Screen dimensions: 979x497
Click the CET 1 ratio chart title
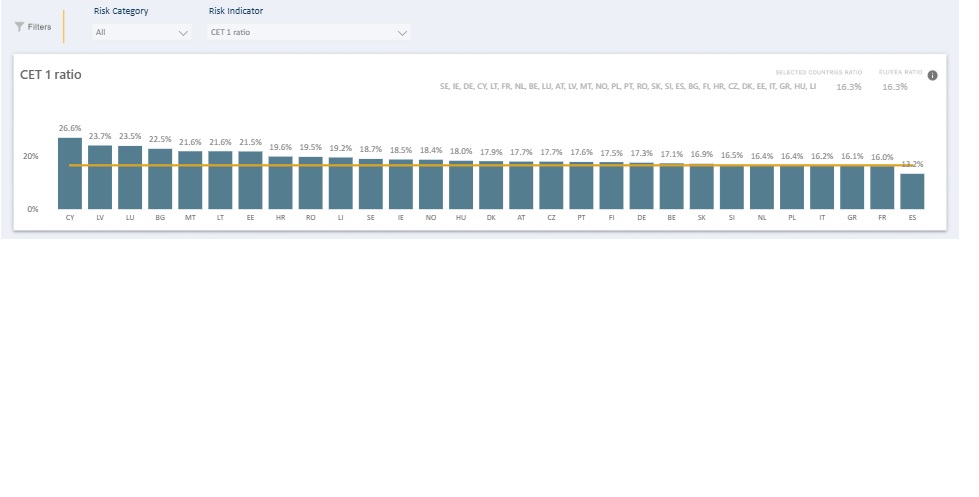pyautogui.click(x=51, y=75)
